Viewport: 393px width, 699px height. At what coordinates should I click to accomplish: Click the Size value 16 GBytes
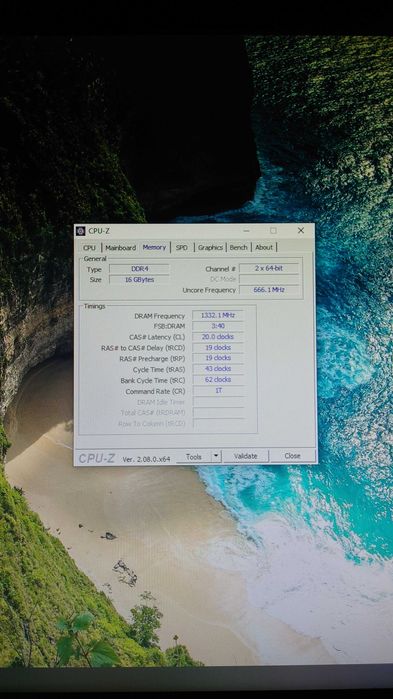pyautogui.click(x=139, y=280)
